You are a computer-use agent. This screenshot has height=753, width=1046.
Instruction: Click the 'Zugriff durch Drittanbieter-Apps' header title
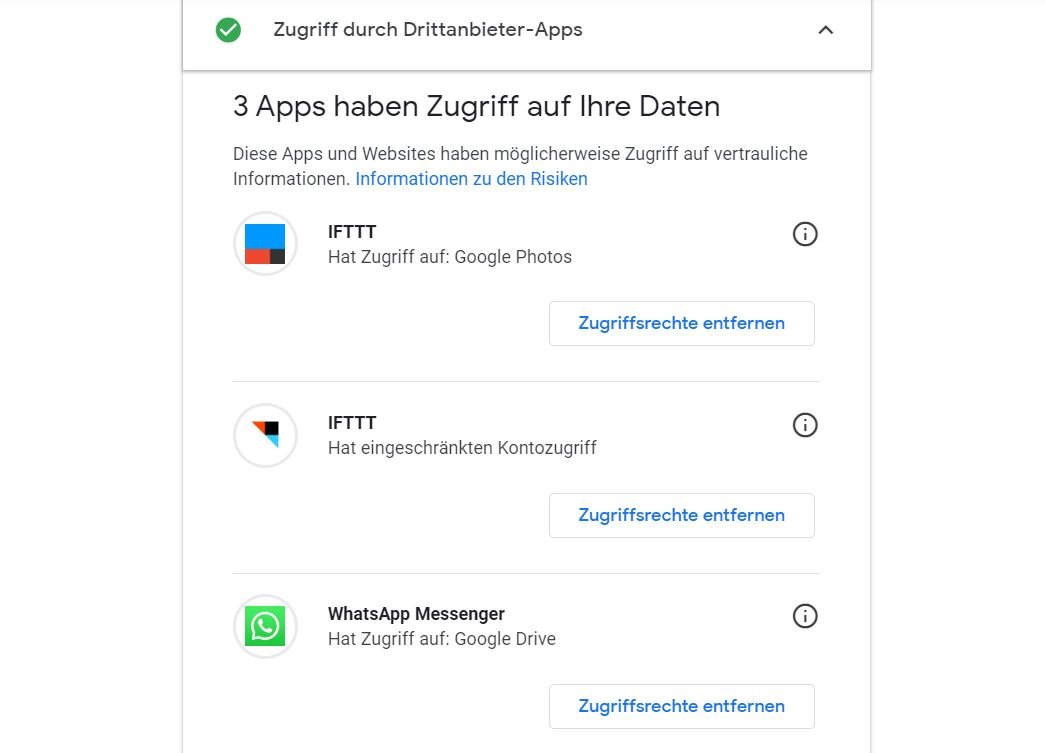tap(427, 30)
